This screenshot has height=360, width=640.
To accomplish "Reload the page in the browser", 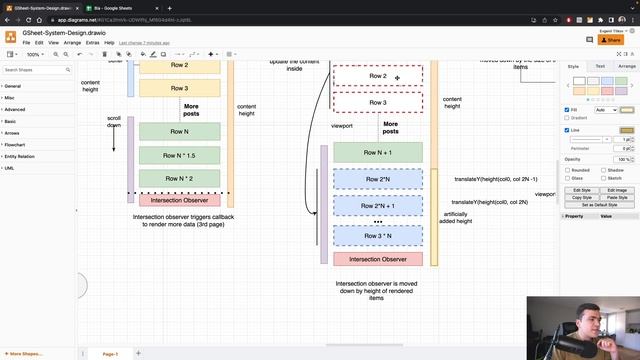I will [28, 20].
